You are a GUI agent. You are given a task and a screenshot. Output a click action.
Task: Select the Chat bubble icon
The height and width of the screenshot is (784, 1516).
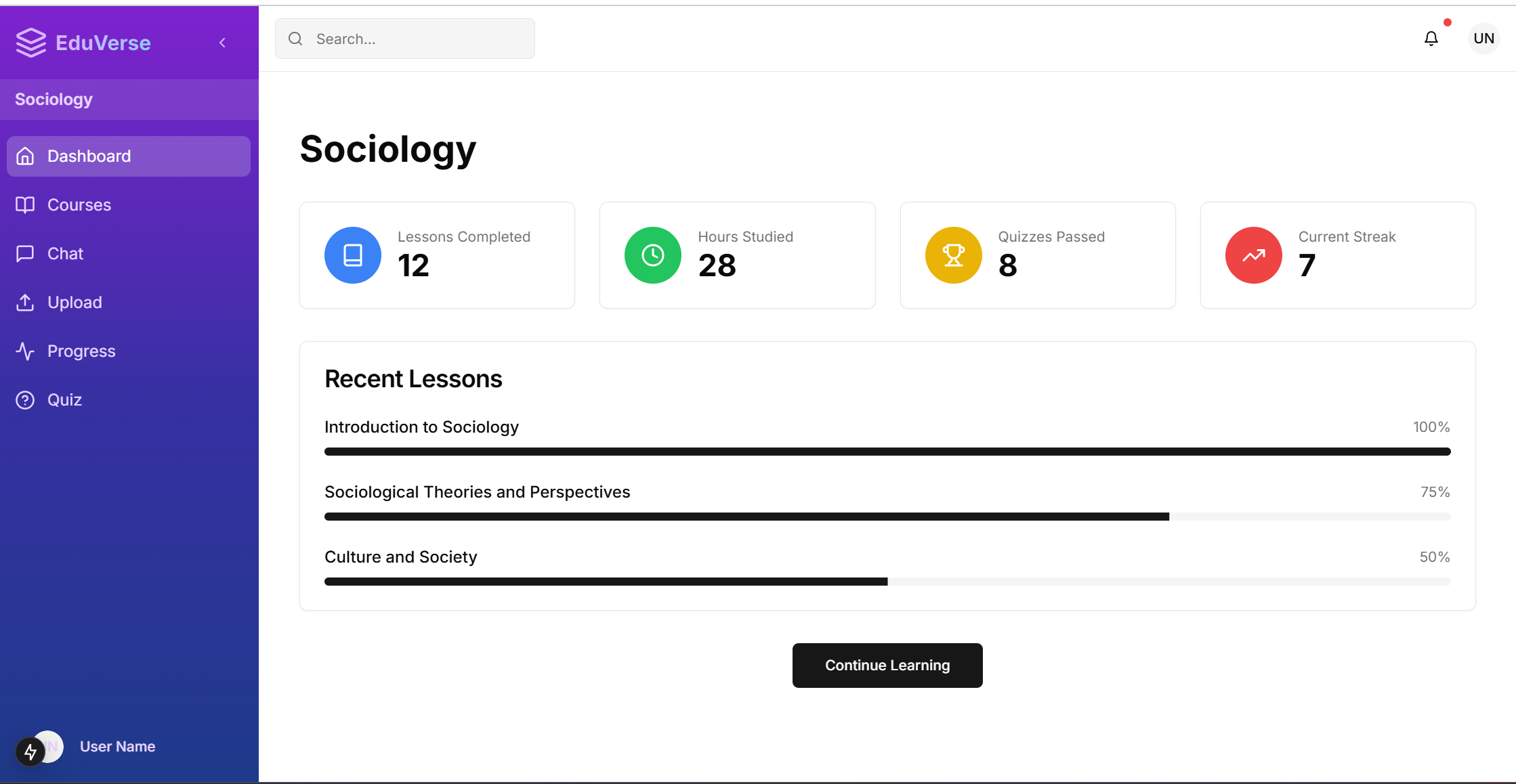tap(25, 253)
